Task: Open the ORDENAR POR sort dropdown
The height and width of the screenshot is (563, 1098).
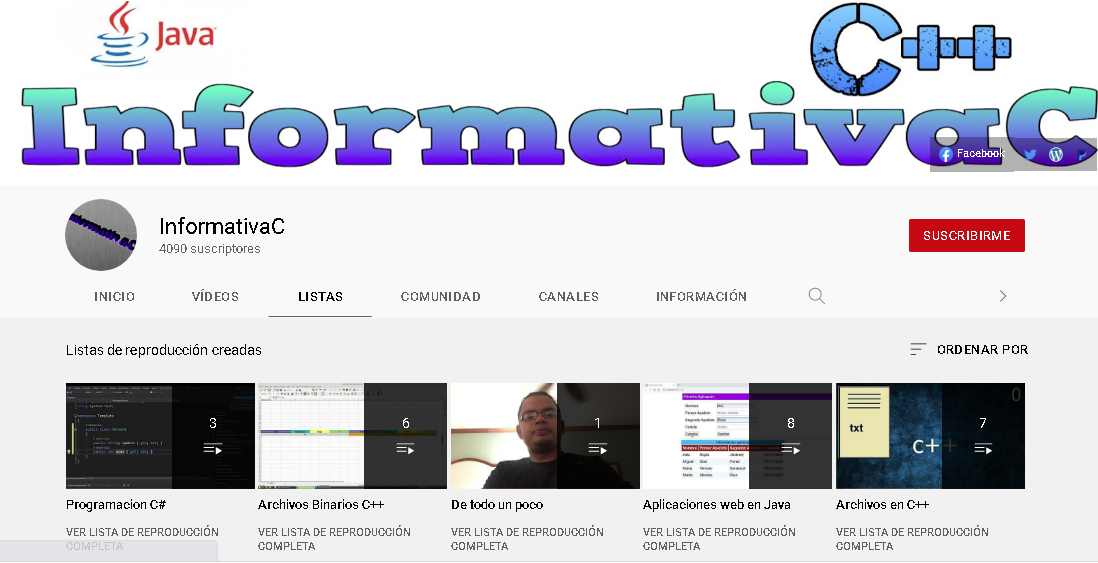Action: pos(968,349)
